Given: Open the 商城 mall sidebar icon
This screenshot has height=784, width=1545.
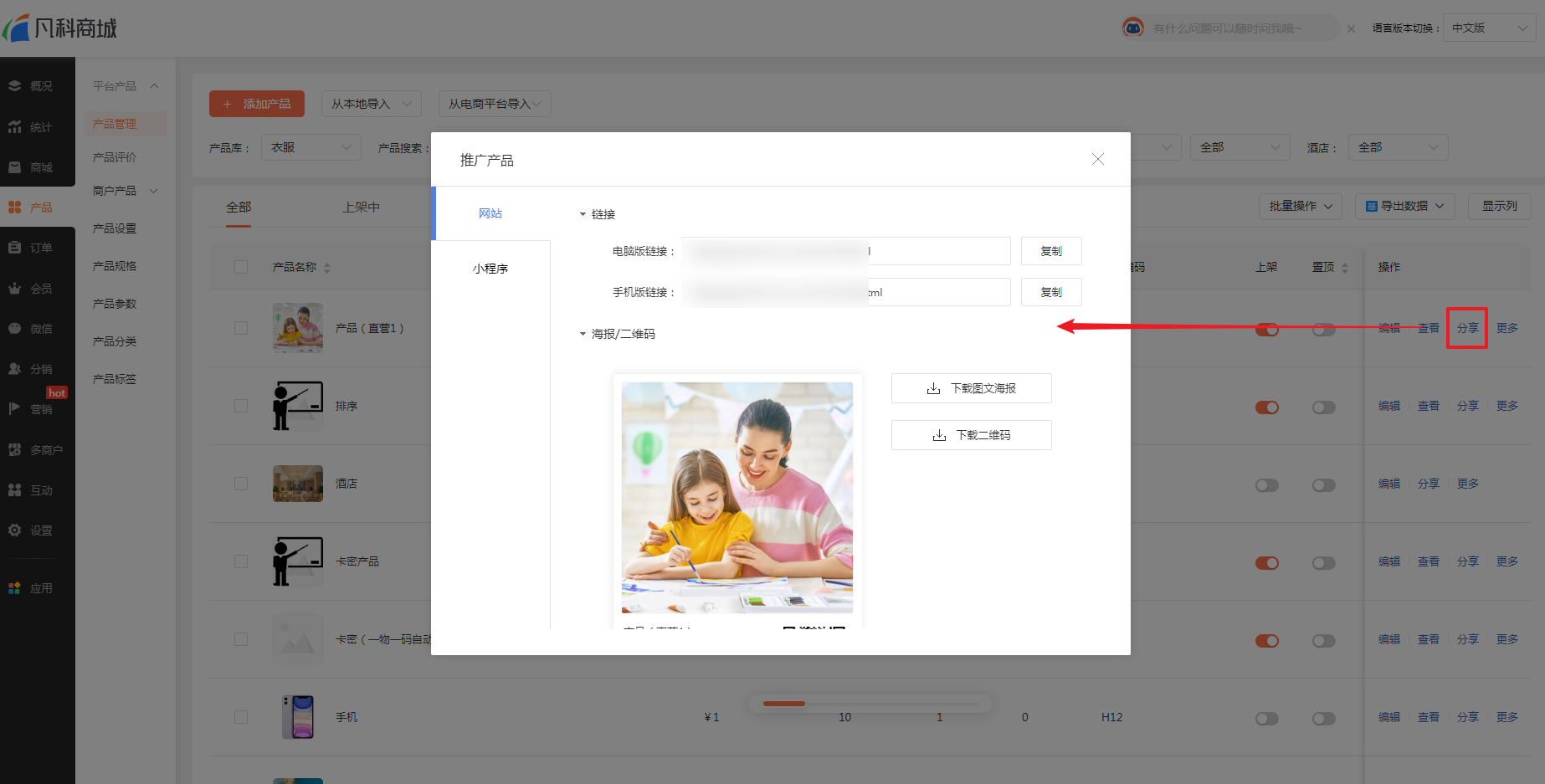Looking at the screenshot, I should 14,167.
